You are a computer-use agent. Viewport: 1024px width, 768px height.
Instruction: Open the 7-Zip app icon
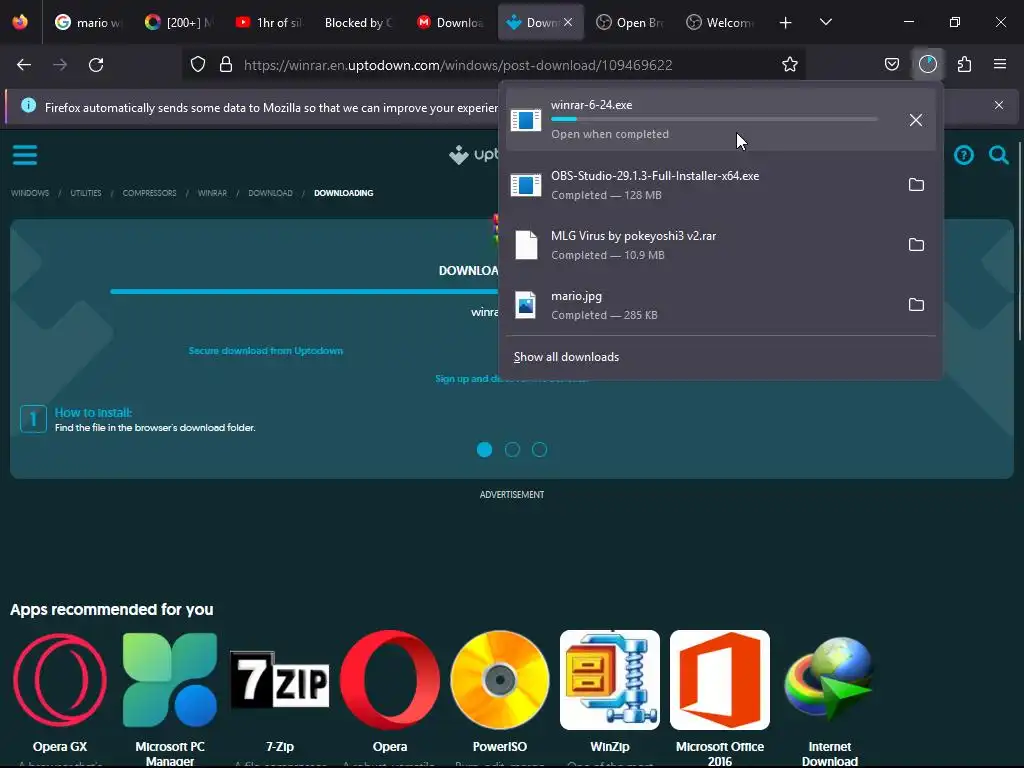tap(280, 680)
